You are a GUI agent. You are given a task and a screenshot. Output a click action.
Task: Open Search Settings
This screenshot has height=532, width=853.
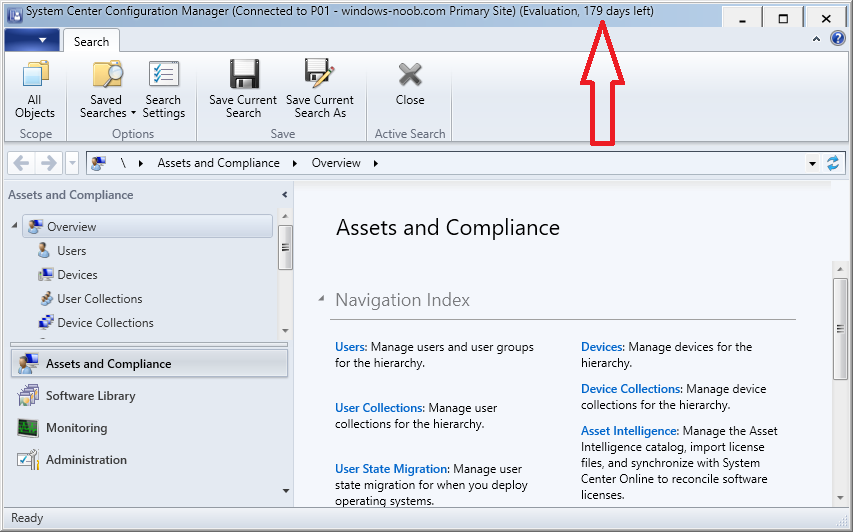point(164,90)
